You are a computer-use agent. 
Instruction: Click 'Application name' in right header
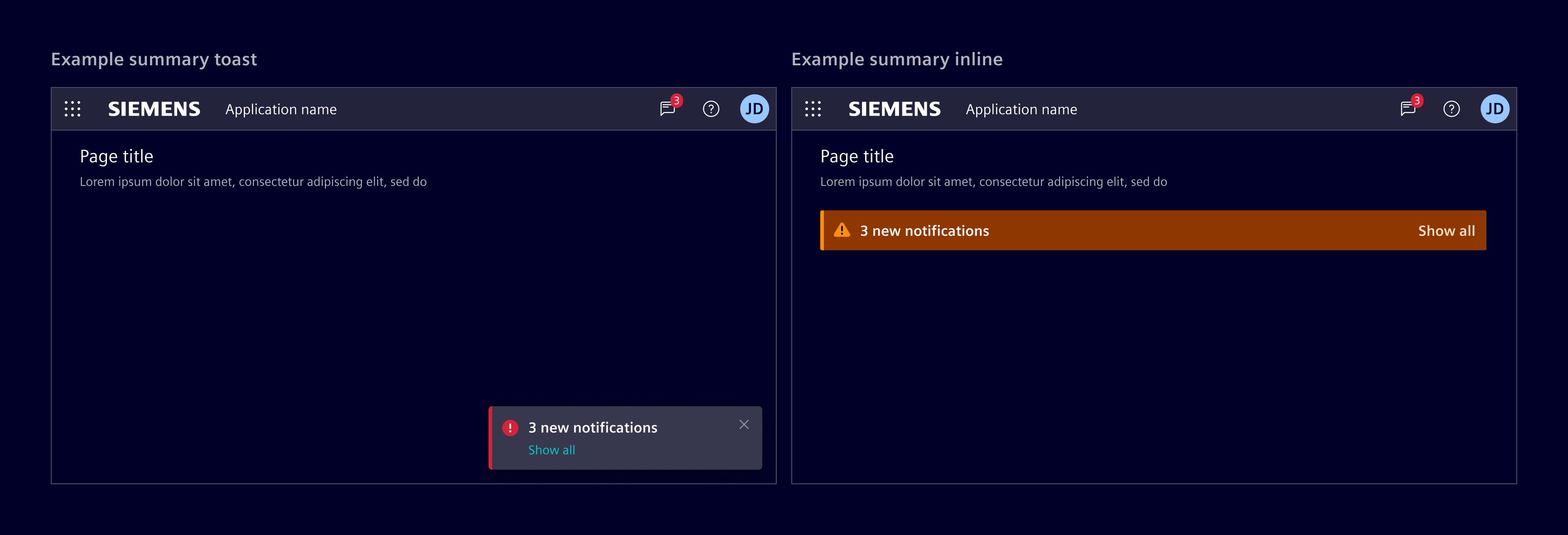(1021, 110)
